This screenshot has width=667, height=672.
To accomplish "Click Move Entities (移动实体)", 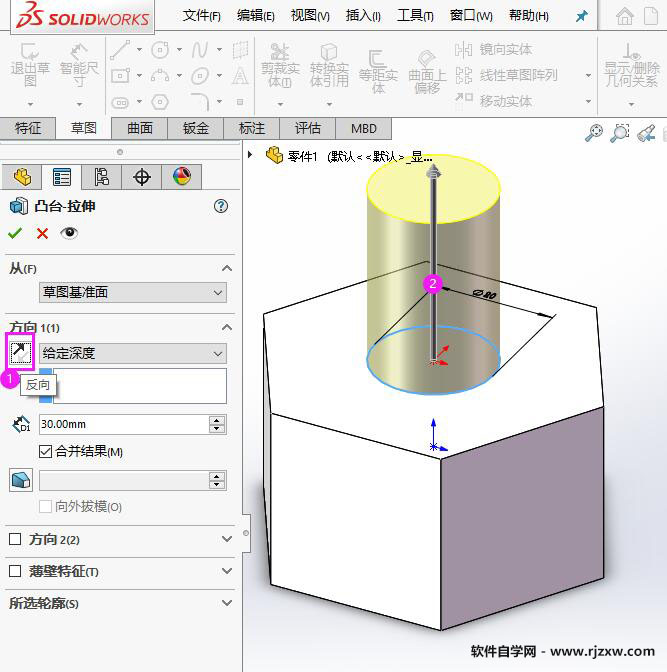I will coord(493,101).
